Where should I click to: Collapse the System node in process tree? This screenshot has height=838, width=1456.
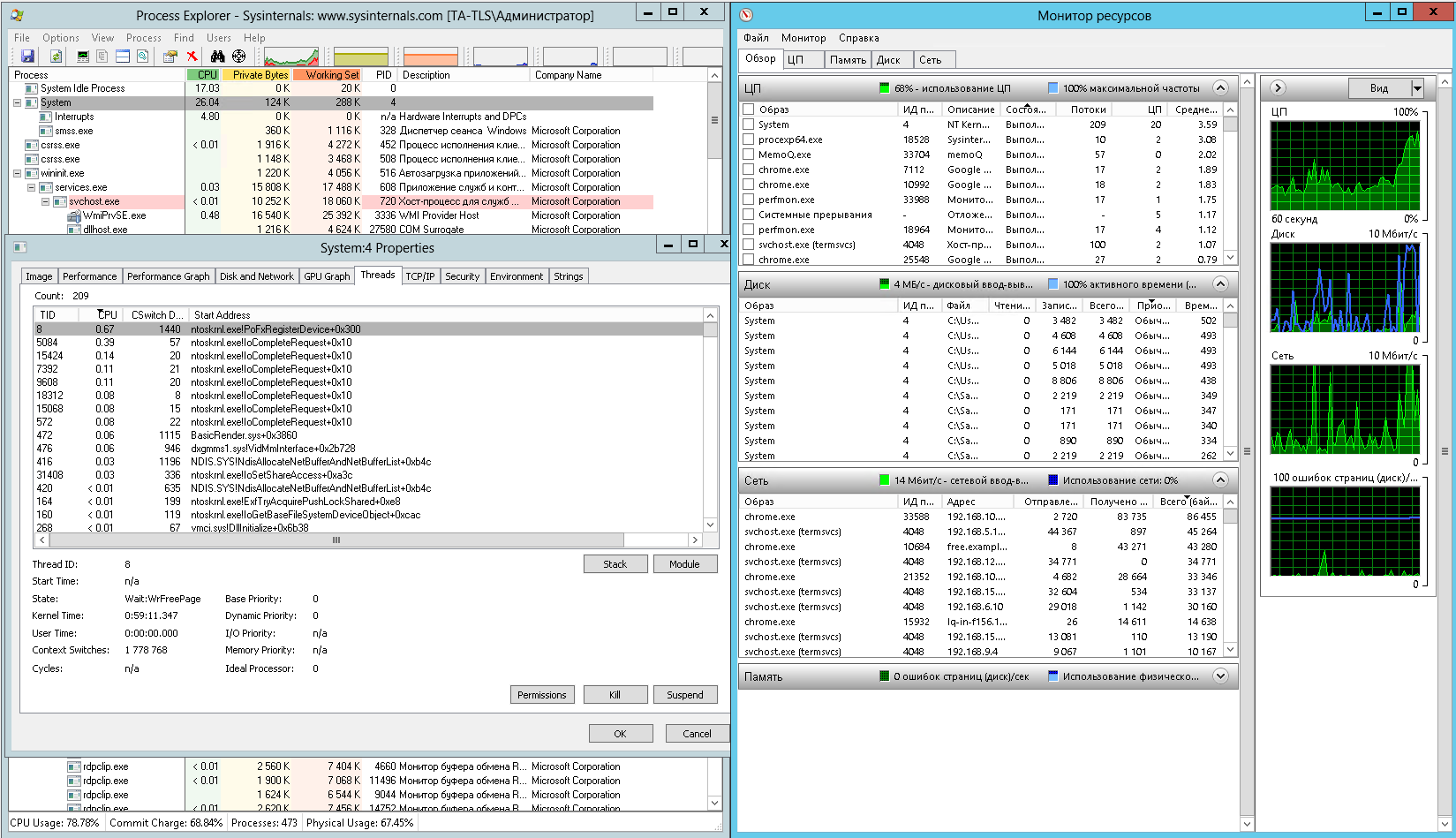[17, 102]
